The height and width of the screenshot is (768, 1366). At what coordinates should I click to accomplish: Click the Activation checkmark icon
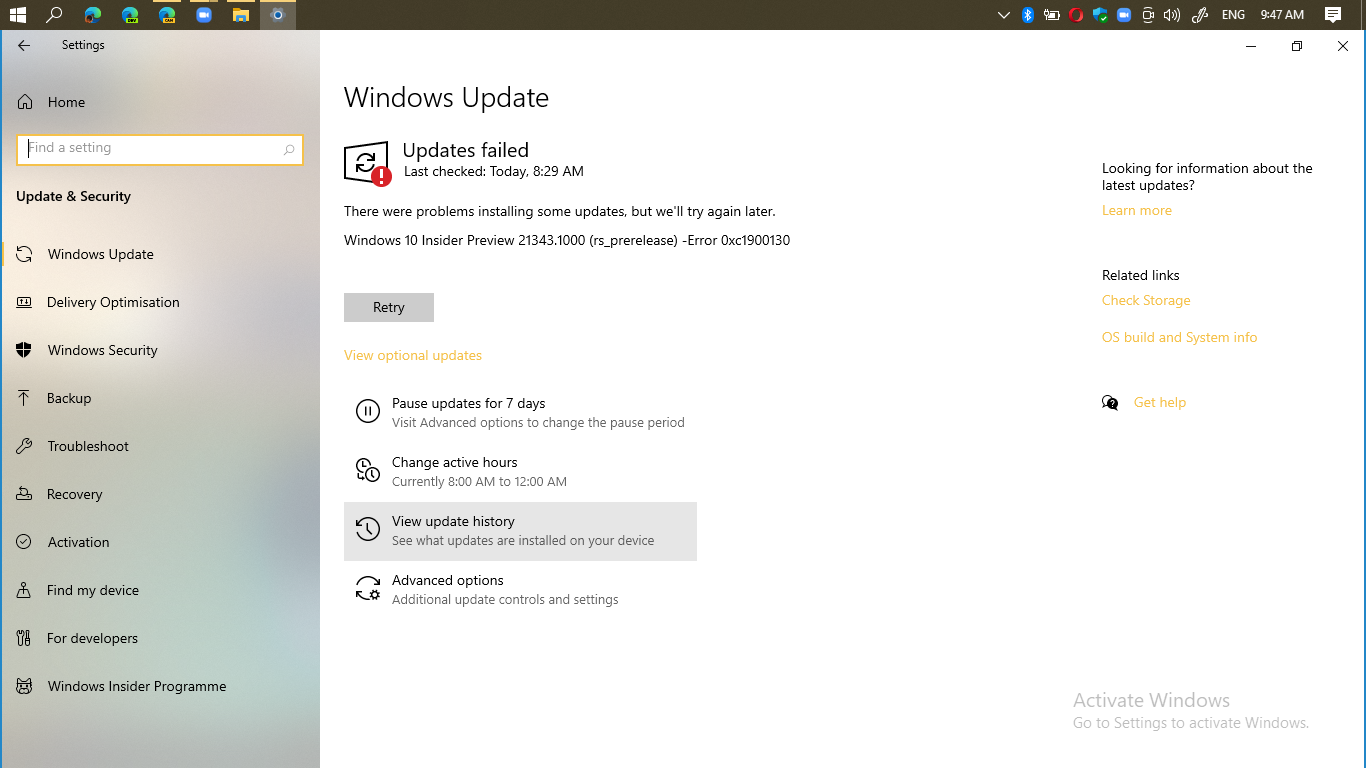pos(25,542)
